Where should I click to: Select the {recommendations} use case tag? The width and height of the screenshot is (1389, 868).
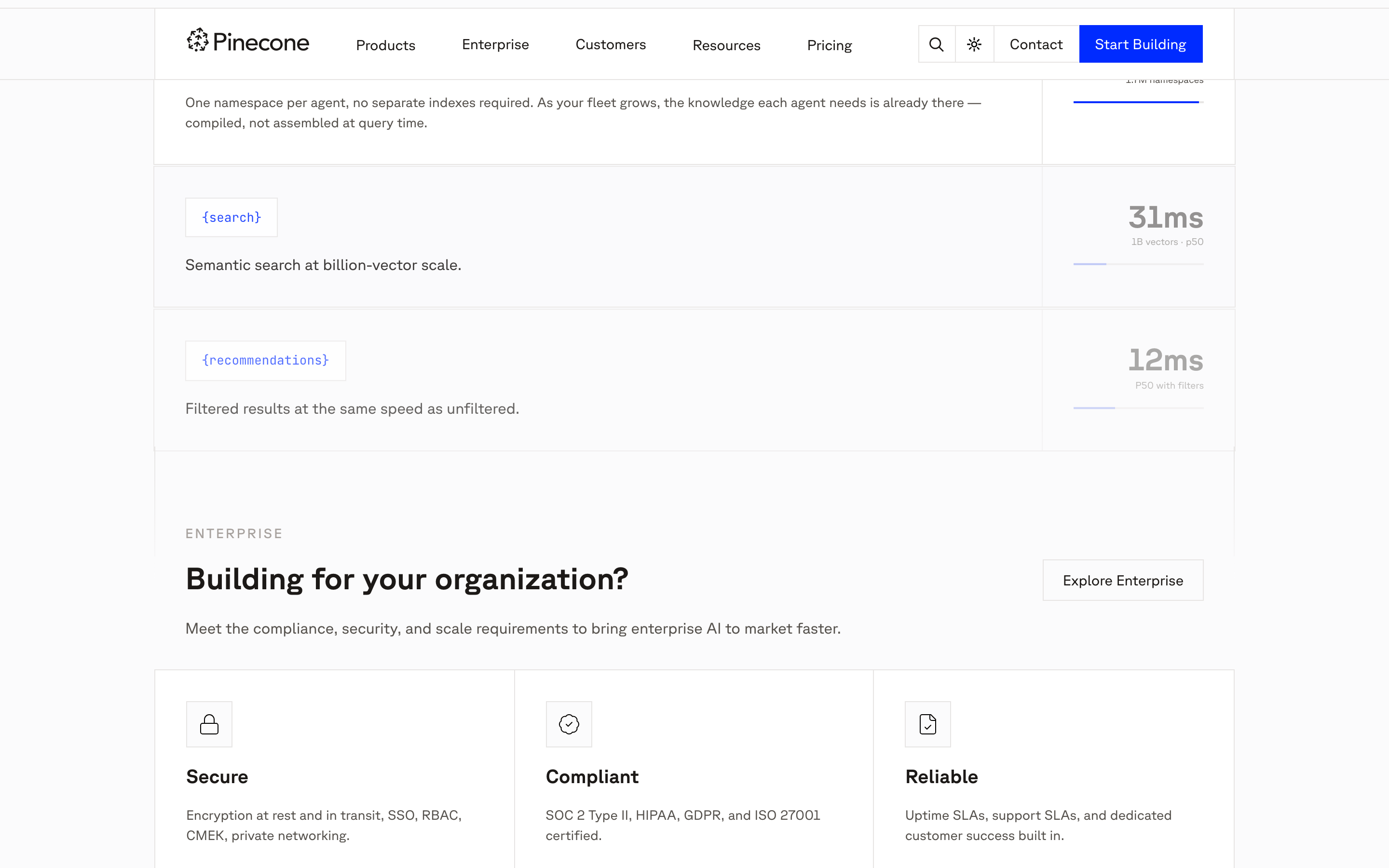click(265, 361)
